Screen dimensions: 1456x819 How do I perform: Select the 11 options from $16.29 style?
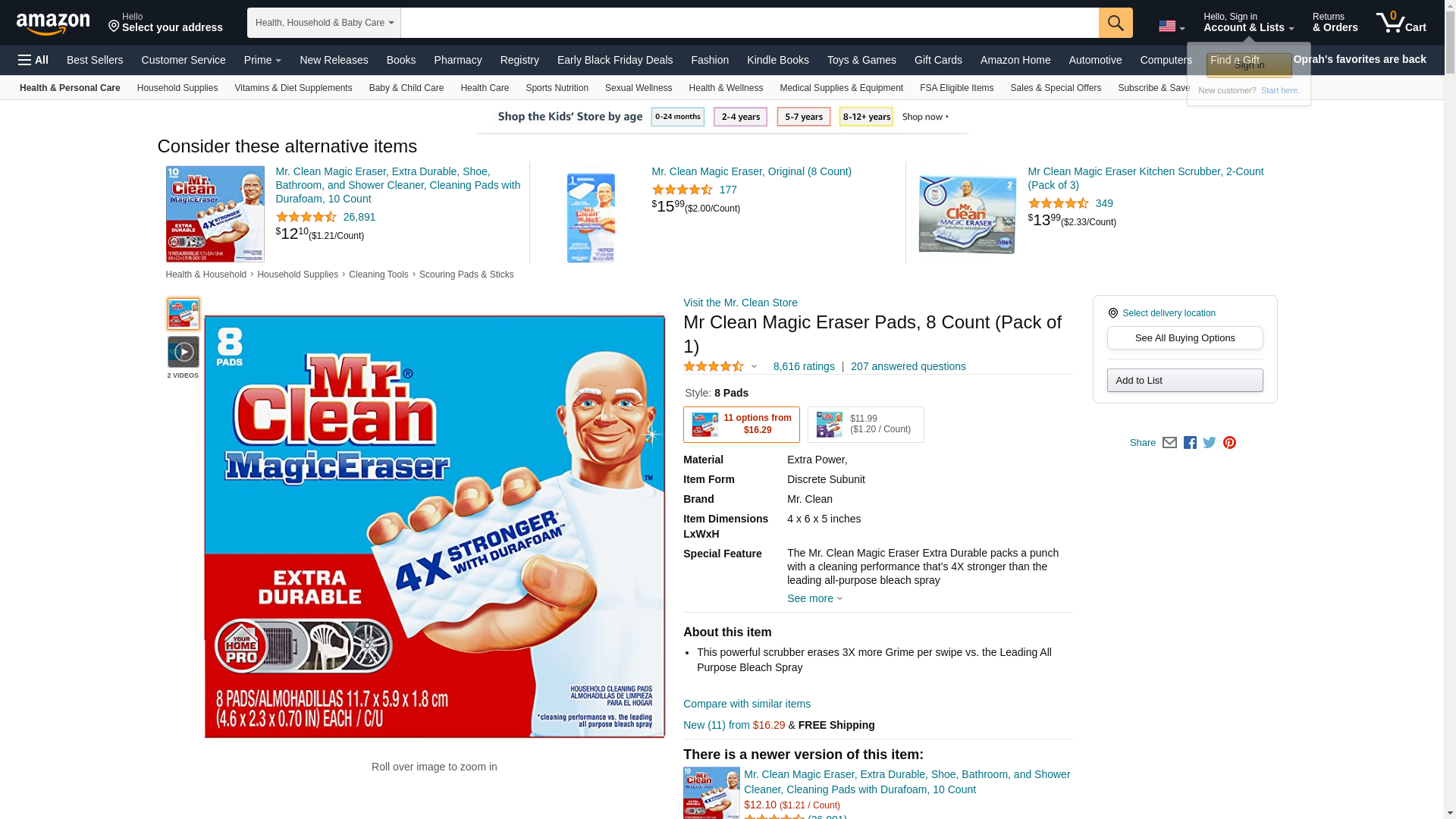(741, 425)
